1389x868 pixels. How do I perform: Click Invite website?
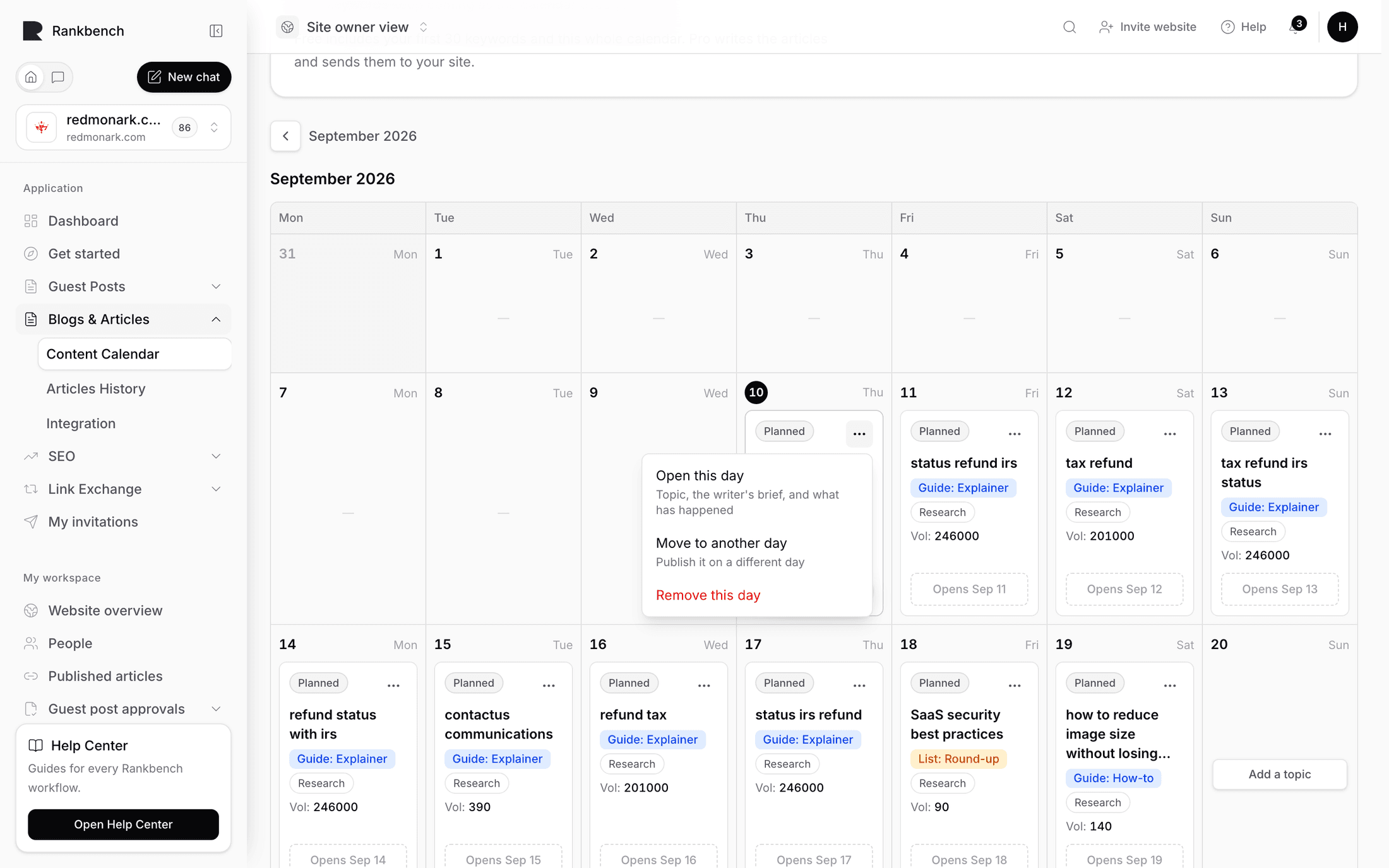click(1148, 27)
